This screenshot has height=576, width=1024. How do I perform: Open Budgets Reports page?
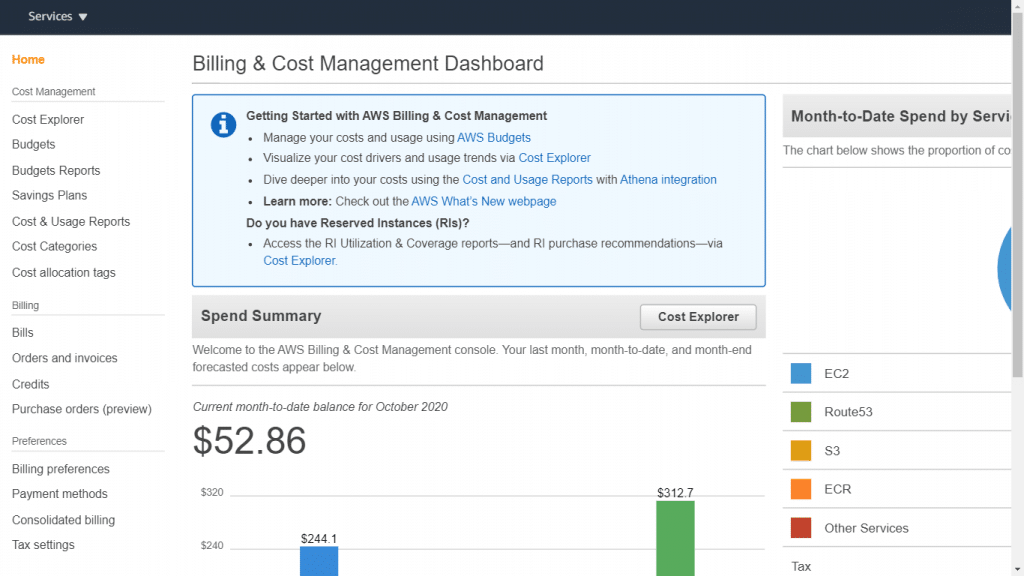(x=56, y=170)
